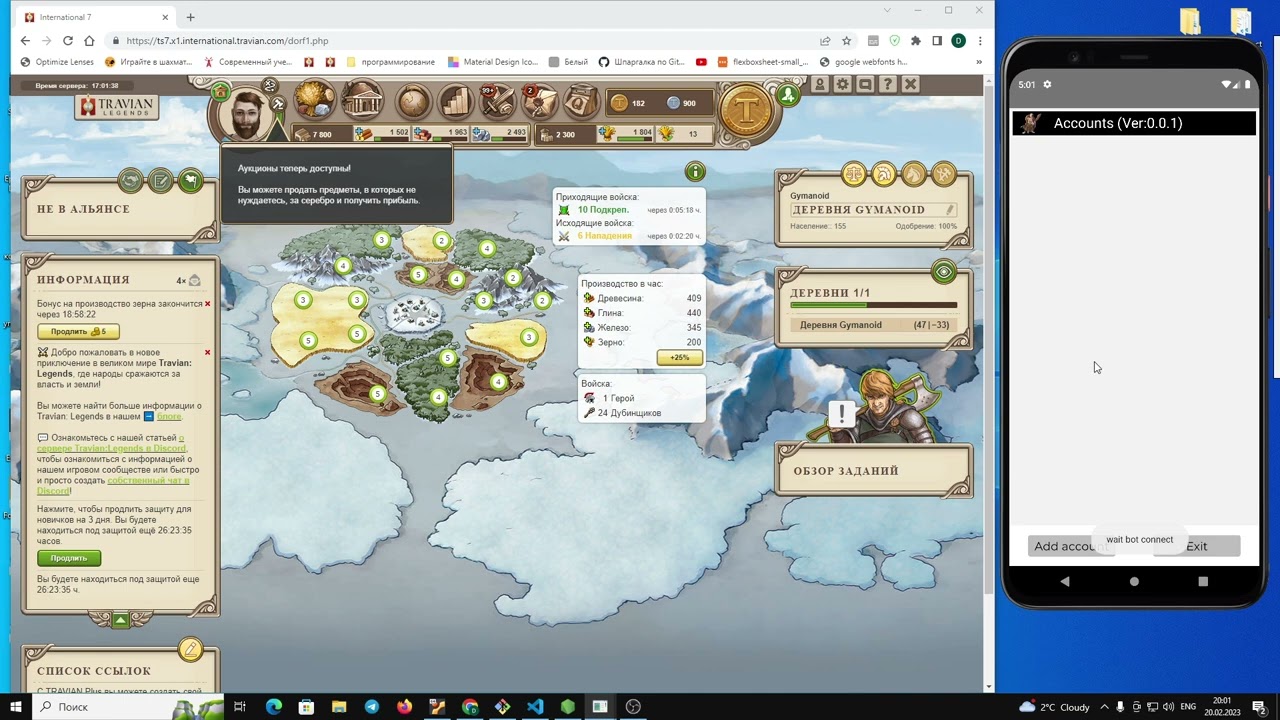The width and height of the screenshot is (1280, 720).
Task: Open the Optimize Lenses bookmark
Action: (x=57, y=62)
